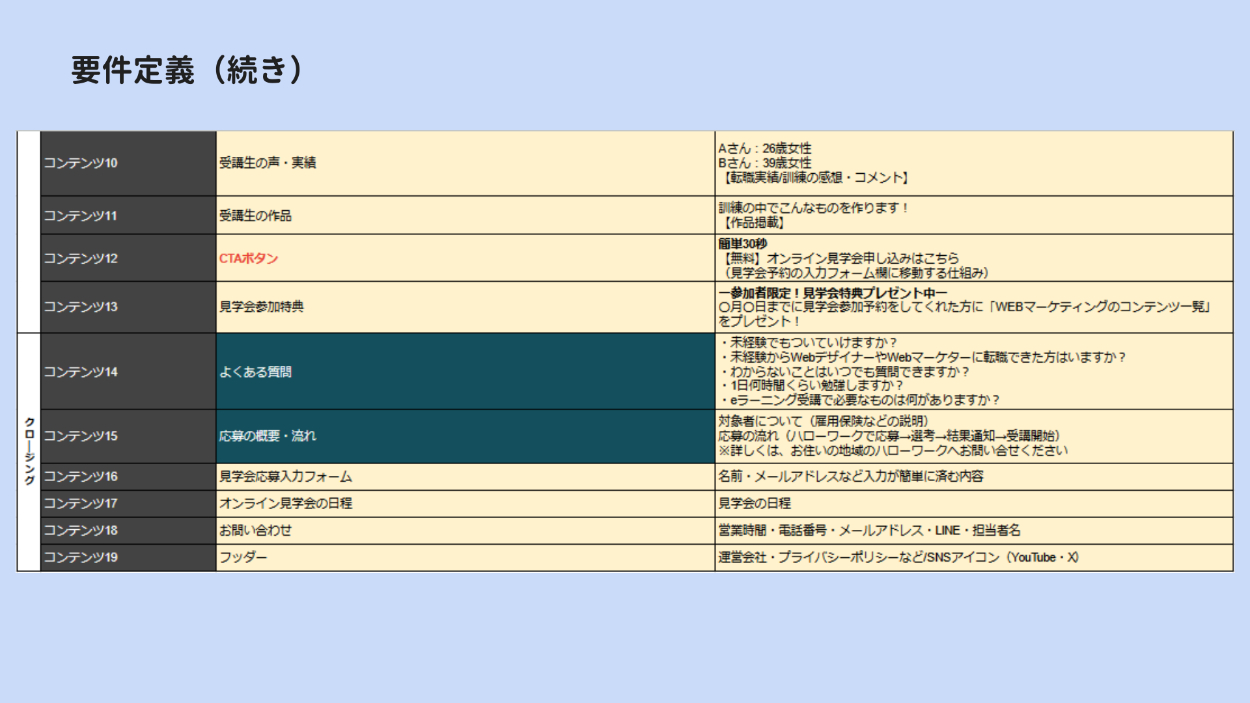The height and width of the screenshot is (703, 1250).
Task: Click the 営業時間・電話番号 description cell
Action: (x=973, y=530)
